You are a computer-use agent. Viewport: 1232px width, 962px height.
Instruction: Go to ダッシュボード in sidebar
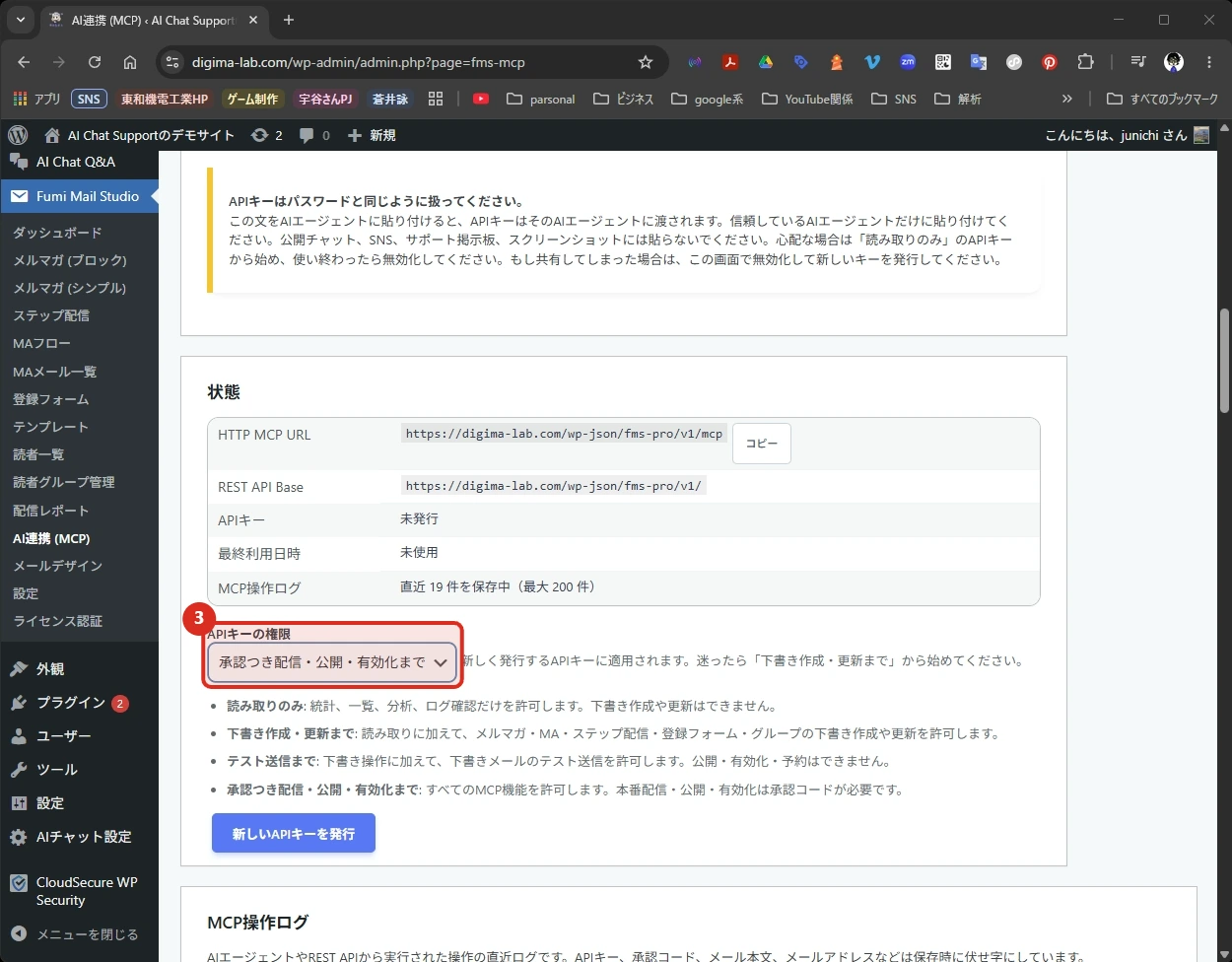click(57, 233)
